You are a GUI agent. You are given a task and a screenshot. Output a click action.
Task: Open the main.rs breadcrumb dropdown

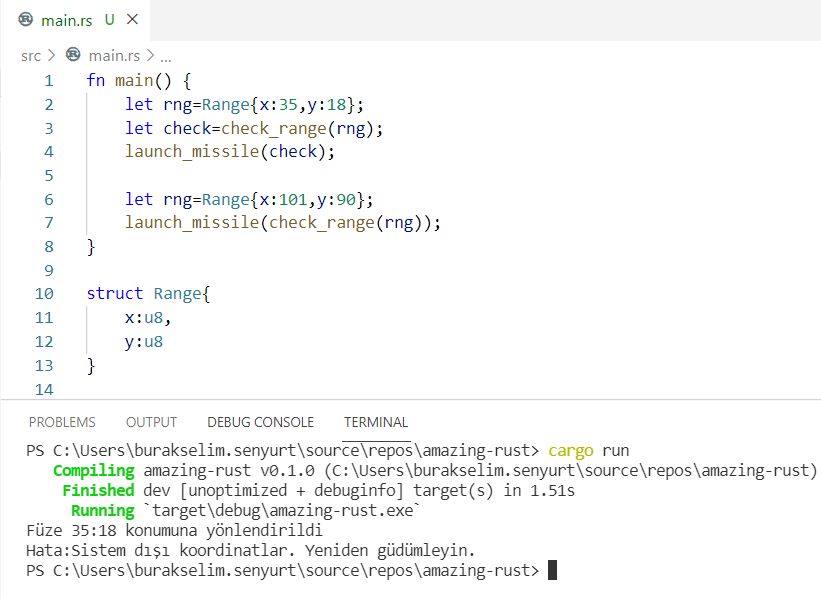point(114,56)
